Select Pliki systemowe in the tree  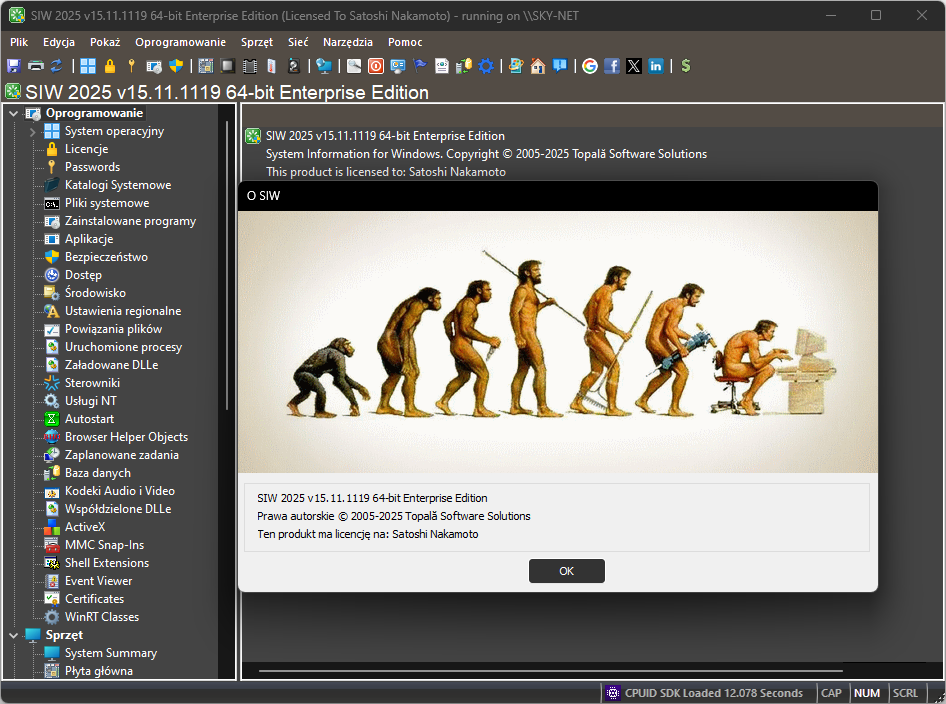(x=107, y=203)
